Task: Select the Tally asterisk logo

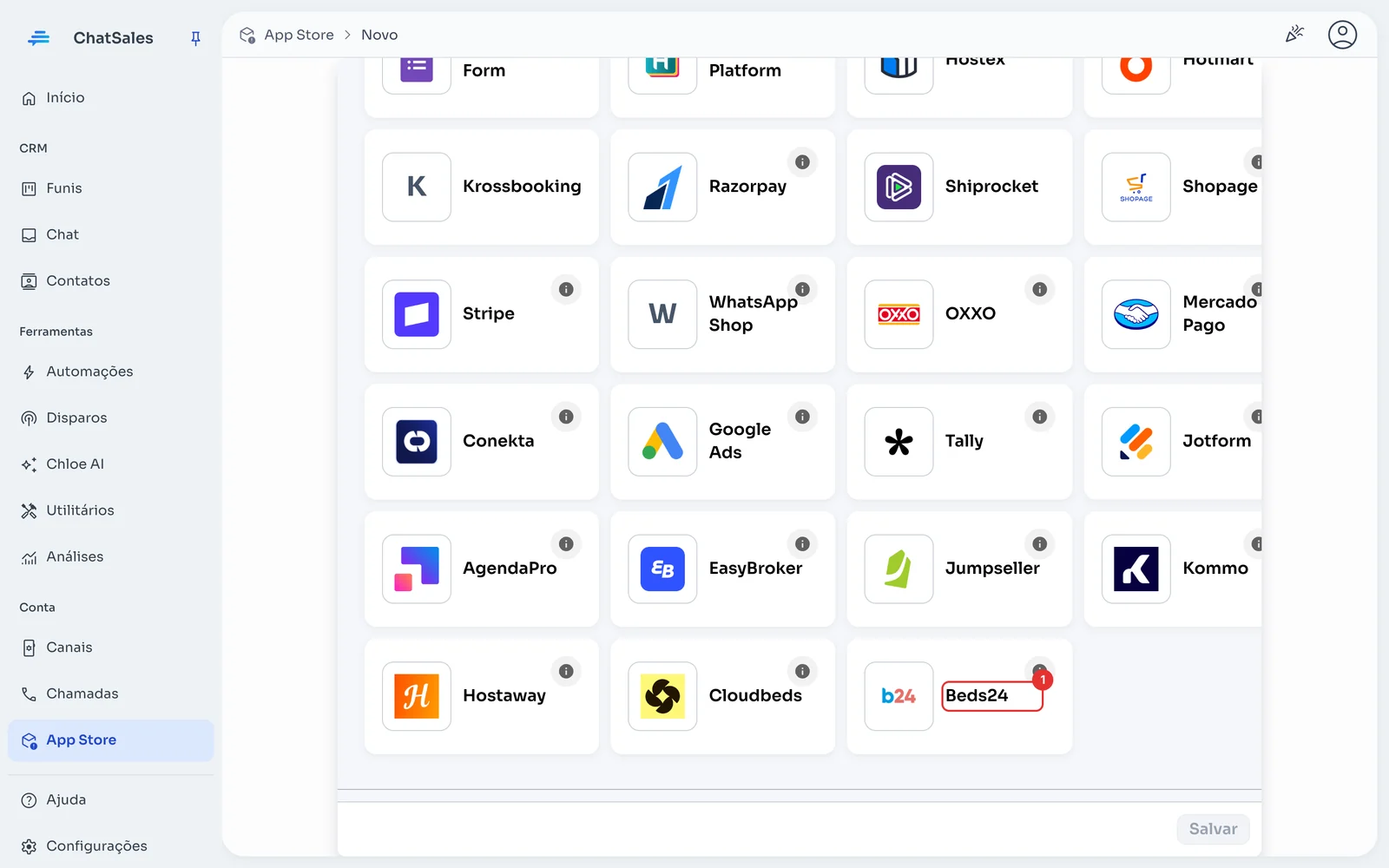Action: (899, 442)
